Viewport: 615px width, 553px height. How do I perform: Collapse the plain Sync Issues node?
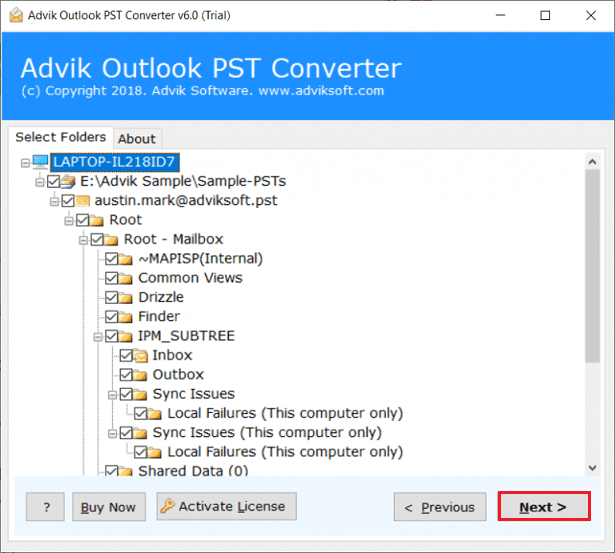pyautogui.click(x=113, y=395)
